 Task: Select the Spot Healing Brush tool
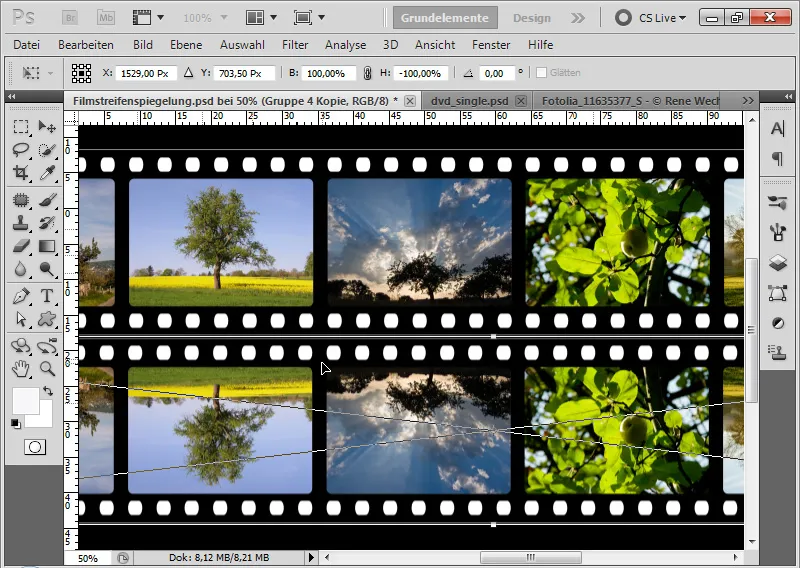[20, 200]
